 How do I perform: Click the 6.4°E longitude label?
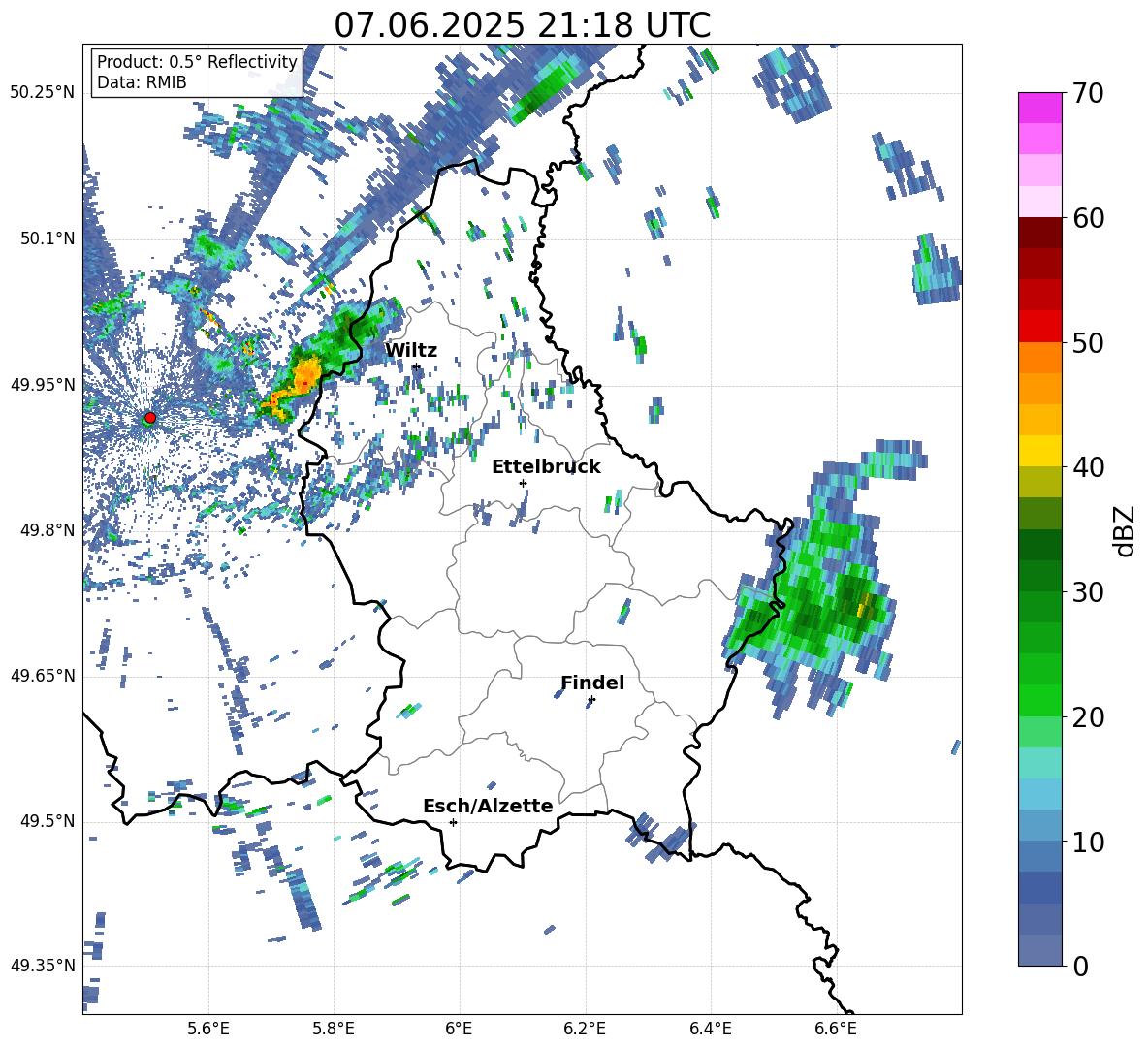click(x=710, y=1029)
